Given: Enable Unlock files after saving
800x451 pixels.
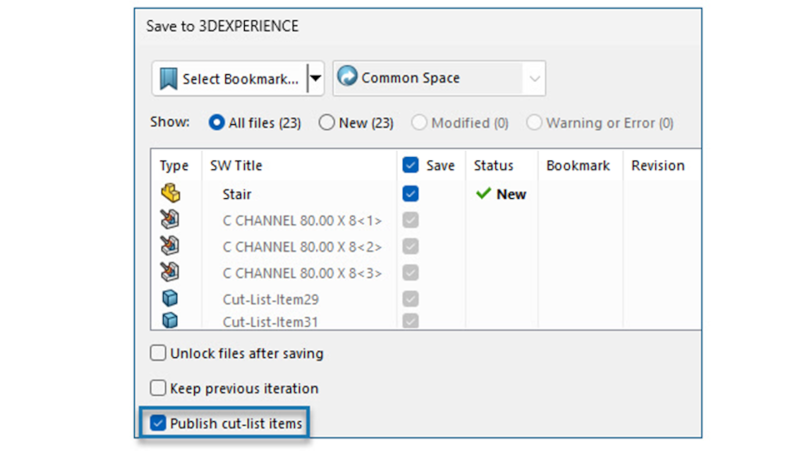Looking at the screenshot, I should pyautogui.click(x=158, y=353).
